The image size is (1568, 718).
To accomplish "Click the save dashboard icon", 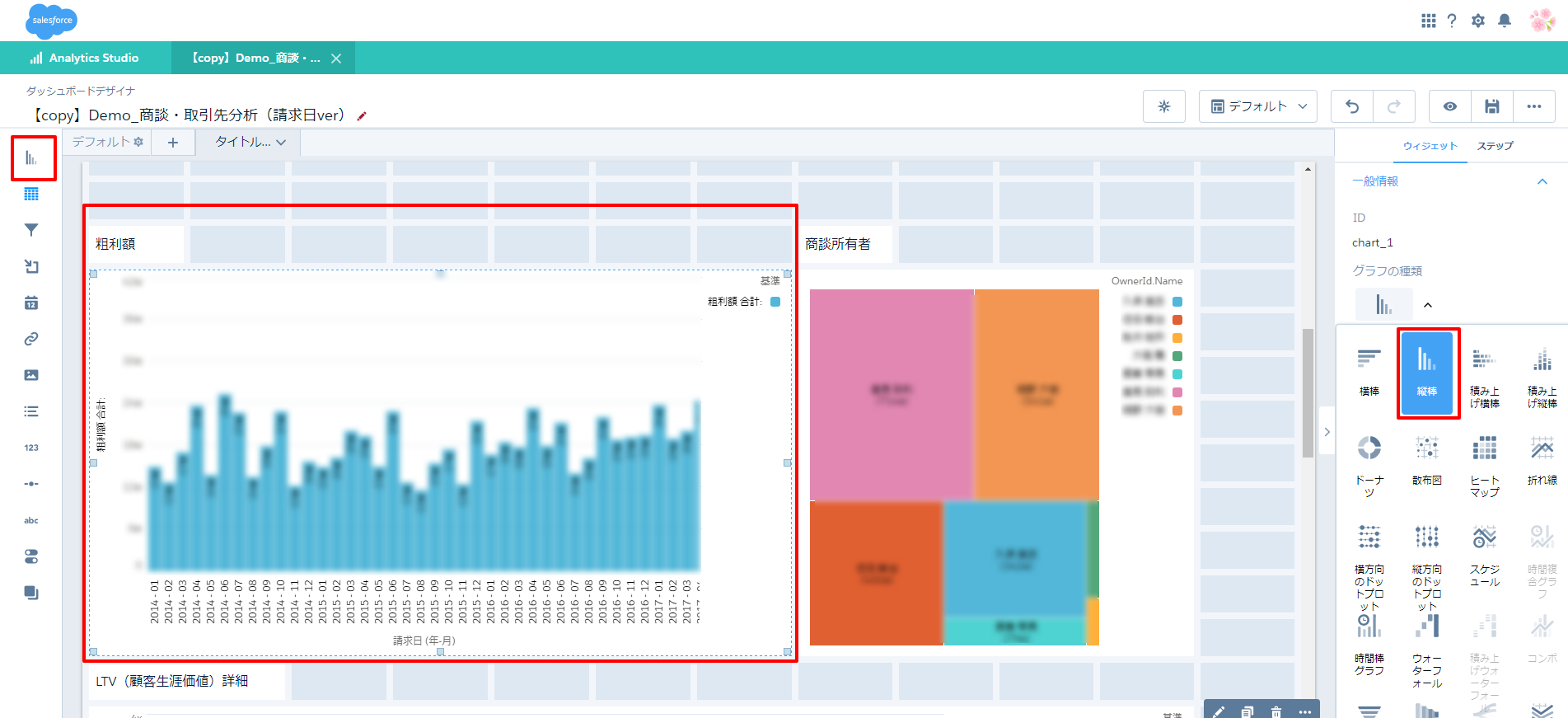I will click(x=1491, y=106).
